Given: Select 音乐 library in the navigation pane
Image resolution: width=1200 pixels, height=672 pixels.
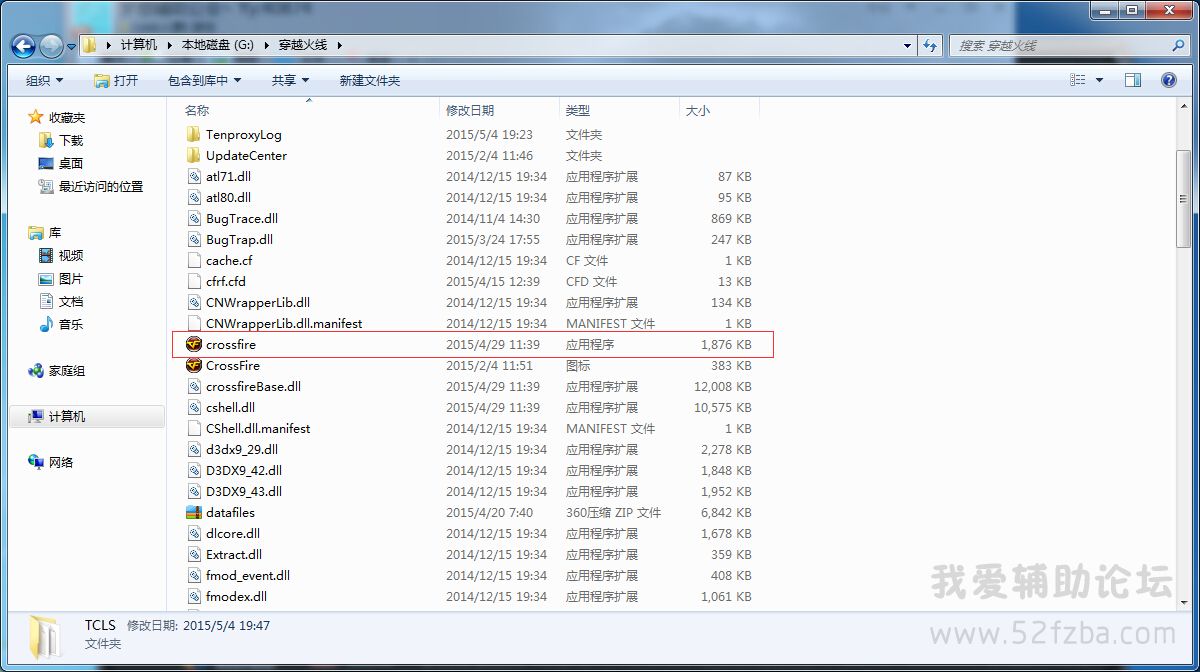Looking at the screenshot, I should click(71, 324).
